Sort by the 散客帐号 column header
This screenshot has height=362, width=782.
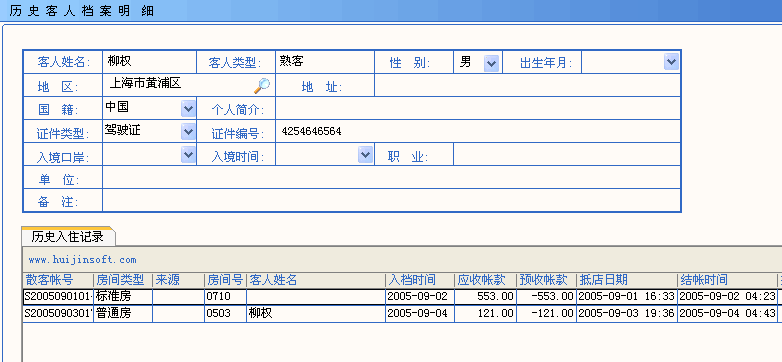click(x=58, y=280)
